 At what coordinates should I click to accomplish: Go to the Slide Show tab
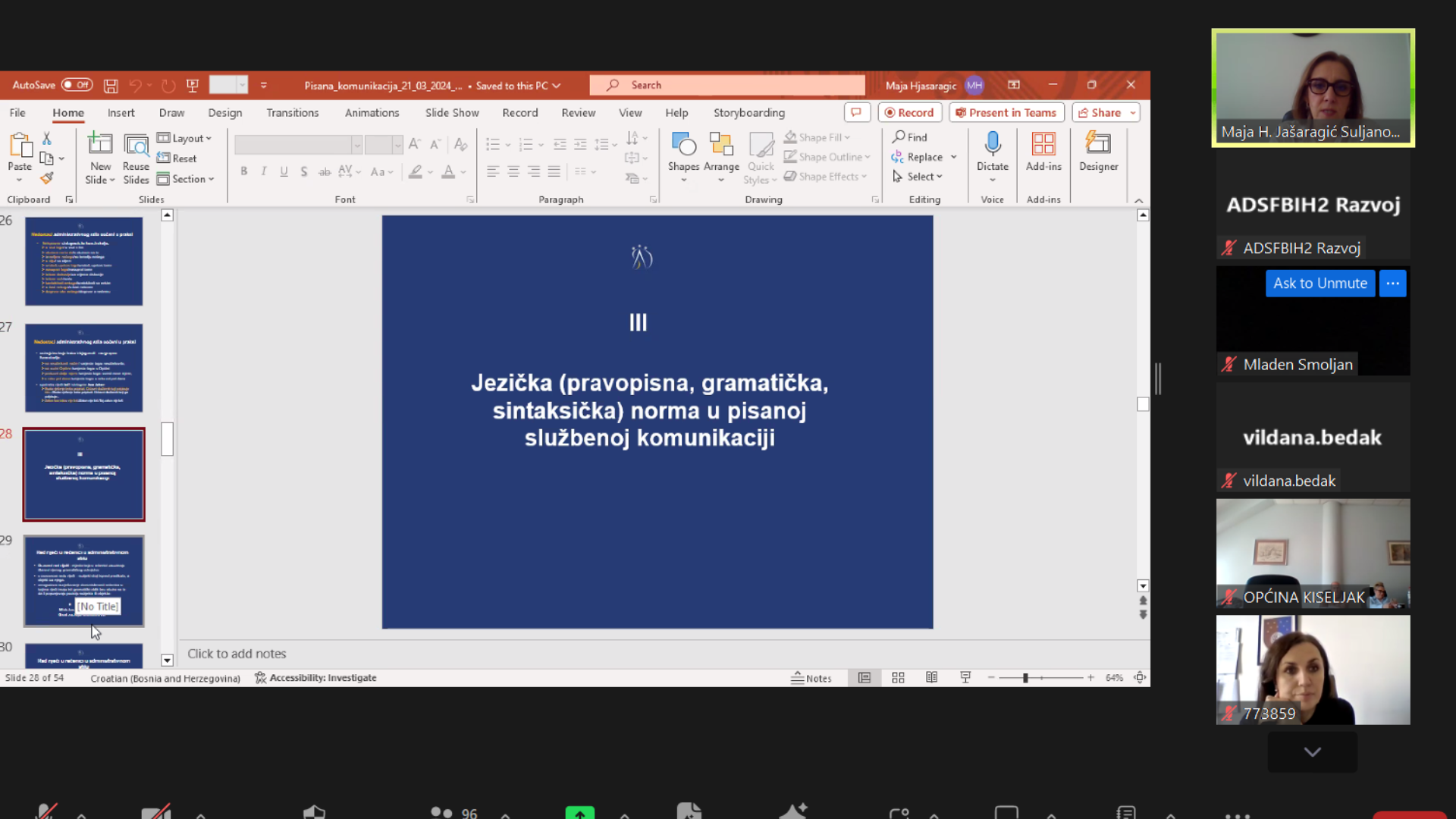point(452,112)
